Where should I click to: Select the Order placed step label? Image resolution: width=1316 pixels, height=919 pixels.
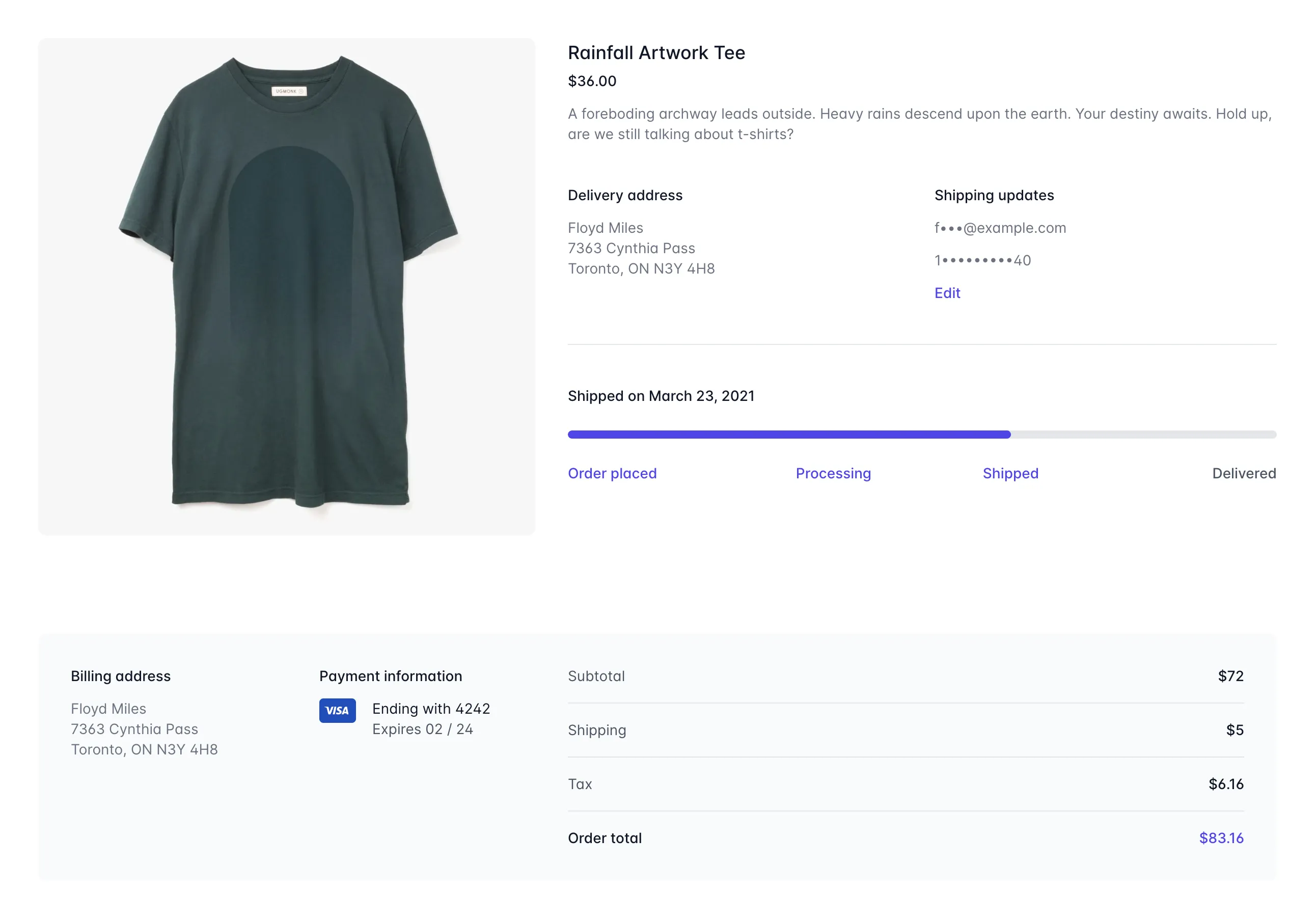(612, 474)
